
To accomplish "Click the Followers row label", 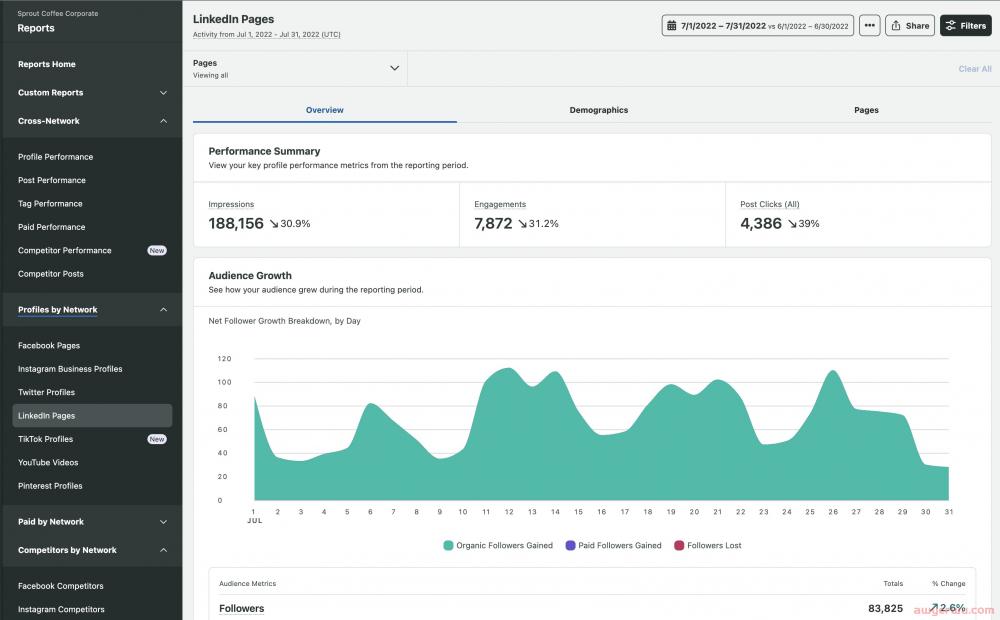I will (x=241, y=609).
